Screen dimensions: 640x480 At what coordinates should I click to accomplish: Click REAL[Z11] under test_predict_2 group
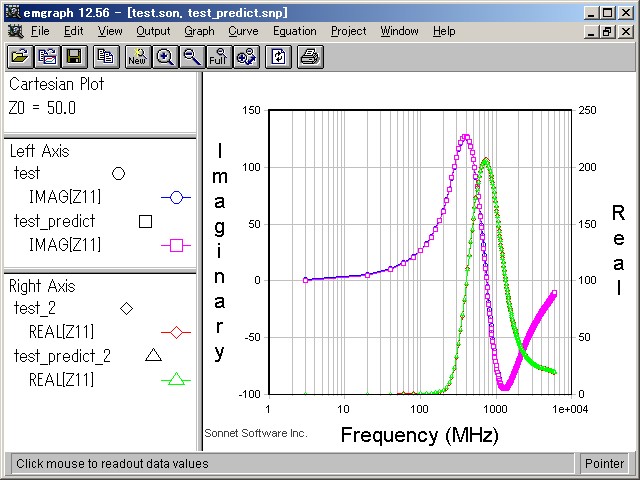pos(61,380)
